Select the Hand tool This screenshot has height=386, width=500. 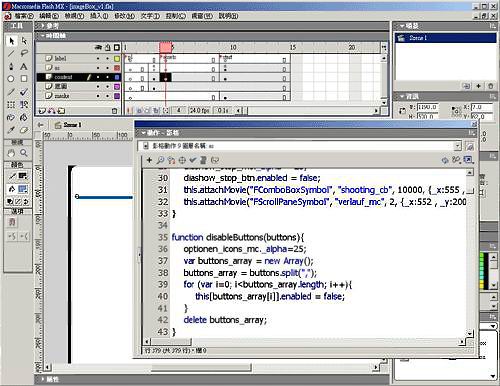11,153
